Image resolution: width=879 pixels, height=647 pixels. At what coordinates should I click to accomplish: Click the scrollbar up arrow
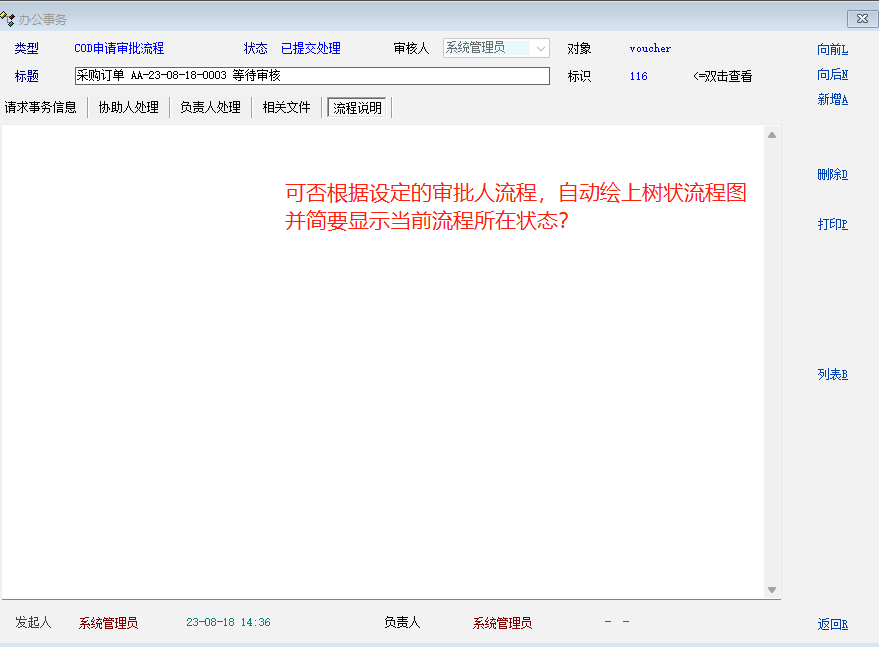coord(772,134)
